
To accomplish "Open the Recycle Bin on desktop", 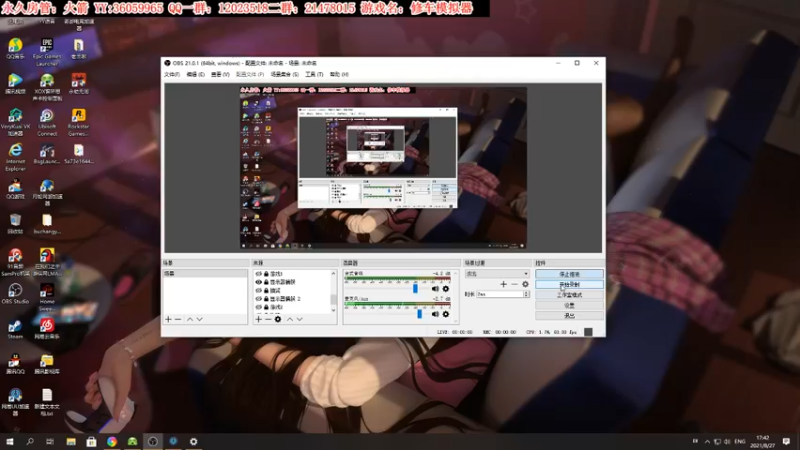I will click(x=15, y=223).
